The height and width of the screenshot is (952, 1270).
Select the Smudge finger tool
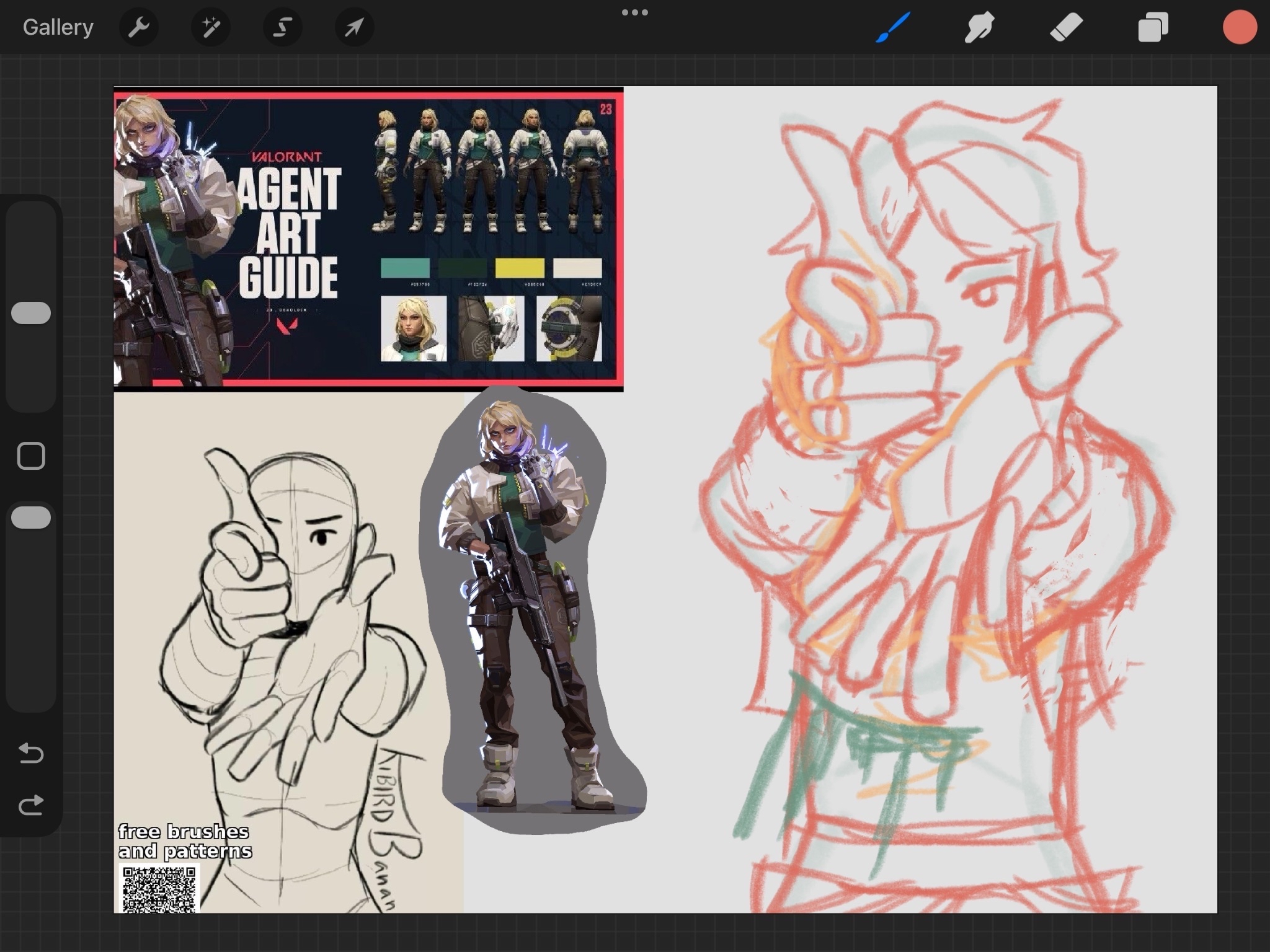coord(979,27)
